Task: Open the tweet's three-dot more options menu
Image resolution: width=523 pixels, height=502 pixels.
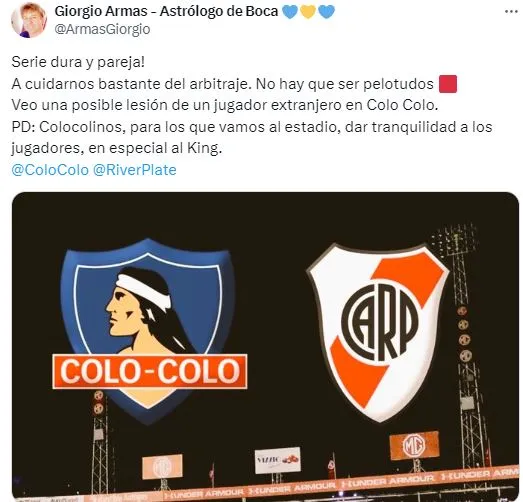Action: pyautogui.click(x=511, y=12)
